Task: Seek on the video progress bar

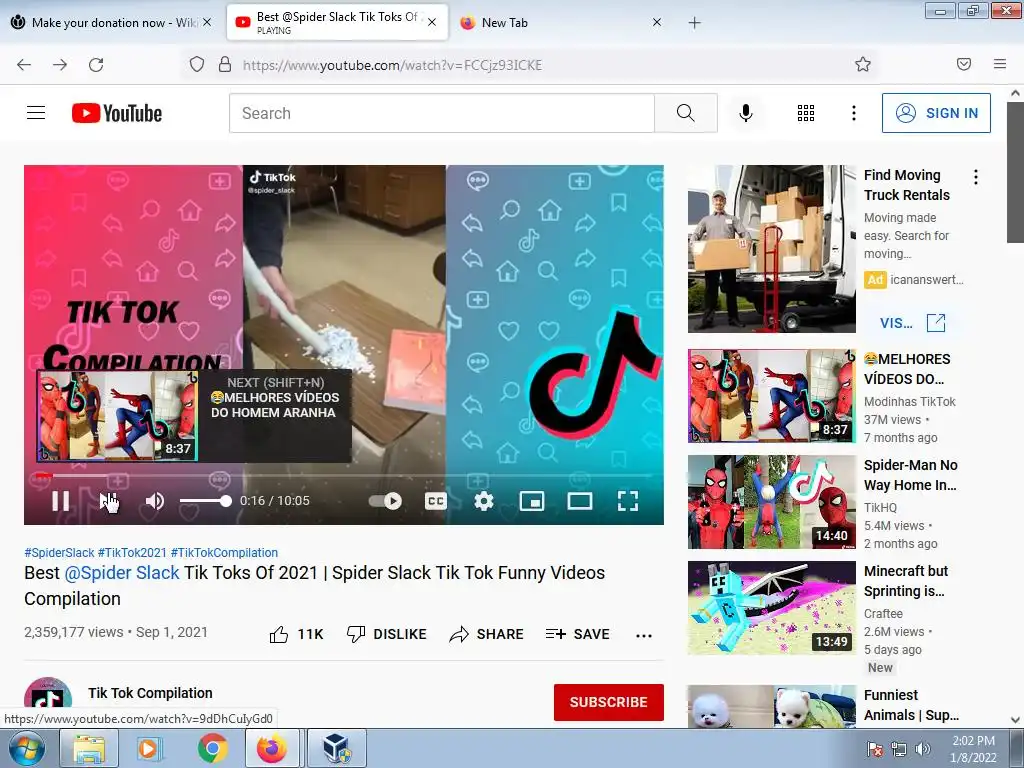Action: [344, 475]
